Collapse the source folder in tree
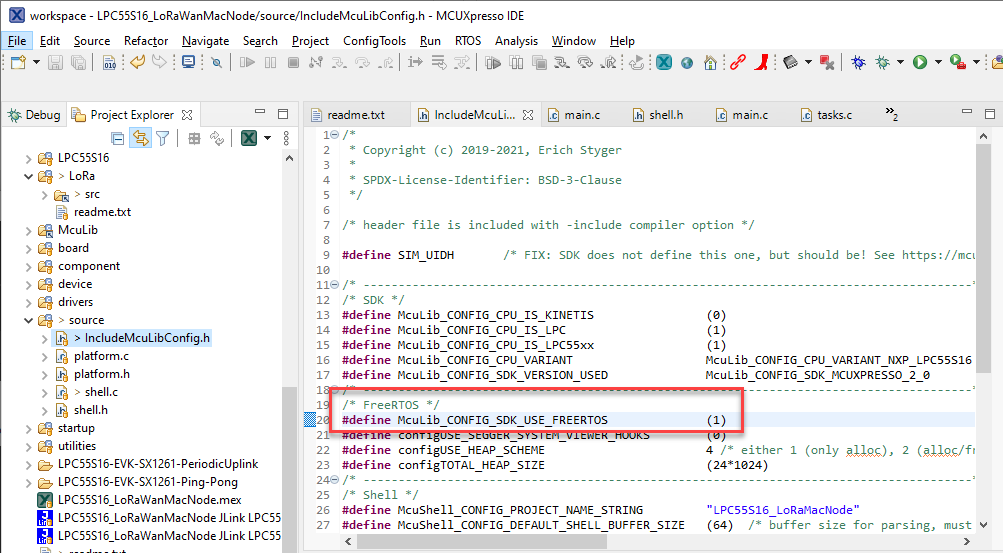The width and height of the screenshot is (1003, 553). coord(28,320)
